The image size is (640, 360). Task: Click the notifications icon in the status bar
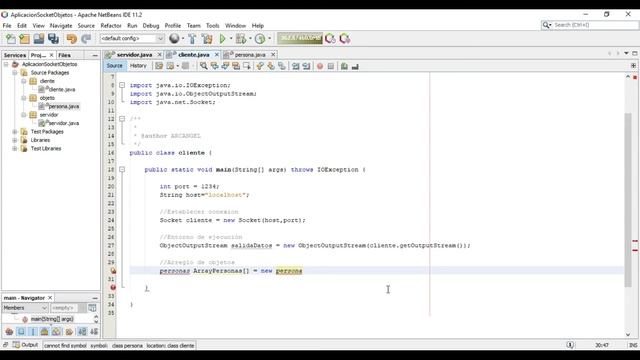tap(570, 345)
